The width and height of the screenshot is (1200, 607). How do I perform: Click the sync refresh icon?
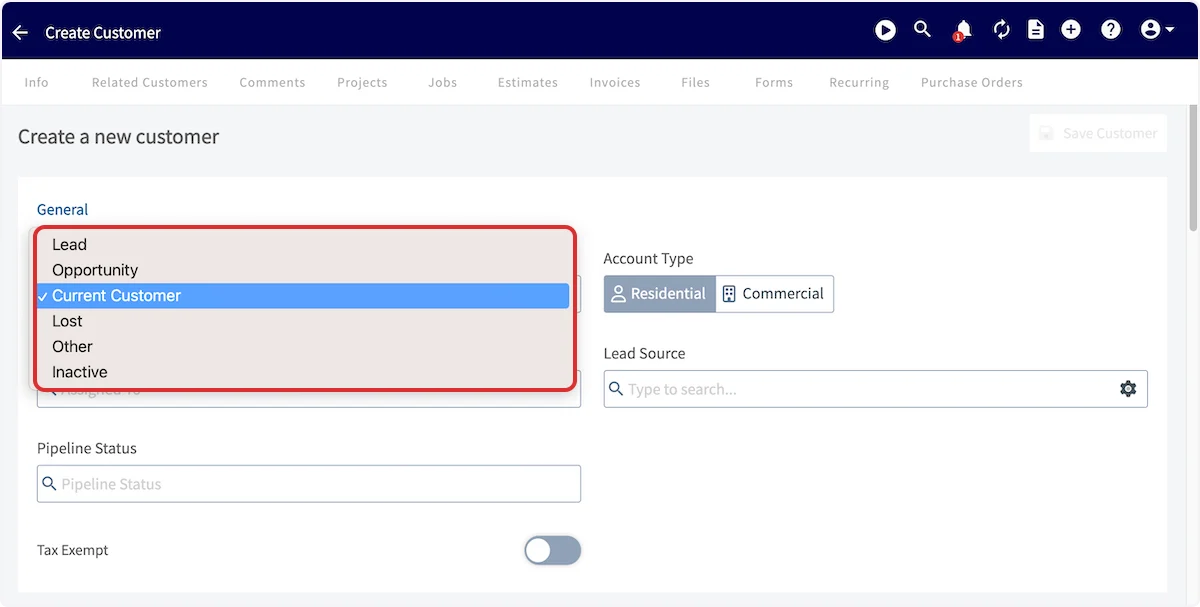pos(1001,30)
